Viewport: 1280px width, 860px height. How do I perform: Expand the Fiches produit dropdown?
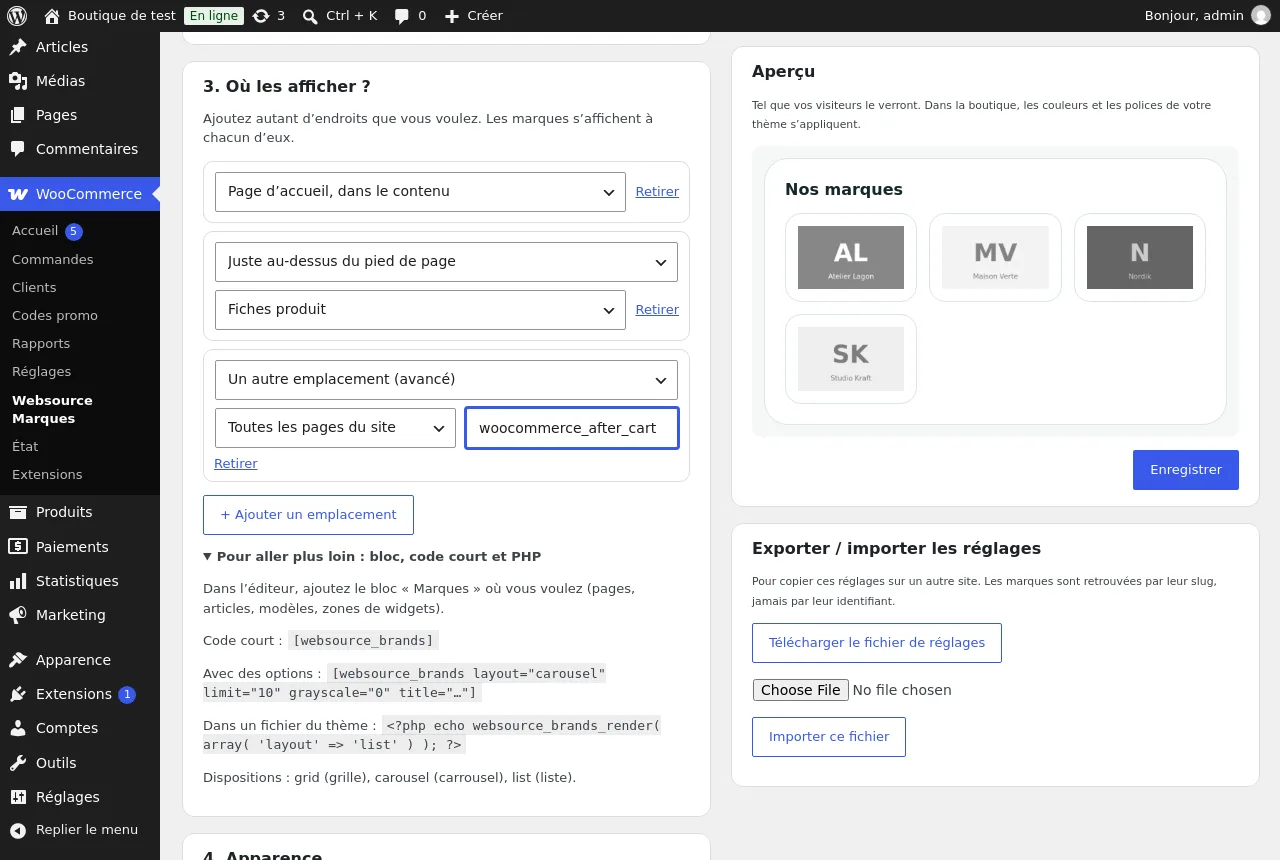click(x=420, y=310)
